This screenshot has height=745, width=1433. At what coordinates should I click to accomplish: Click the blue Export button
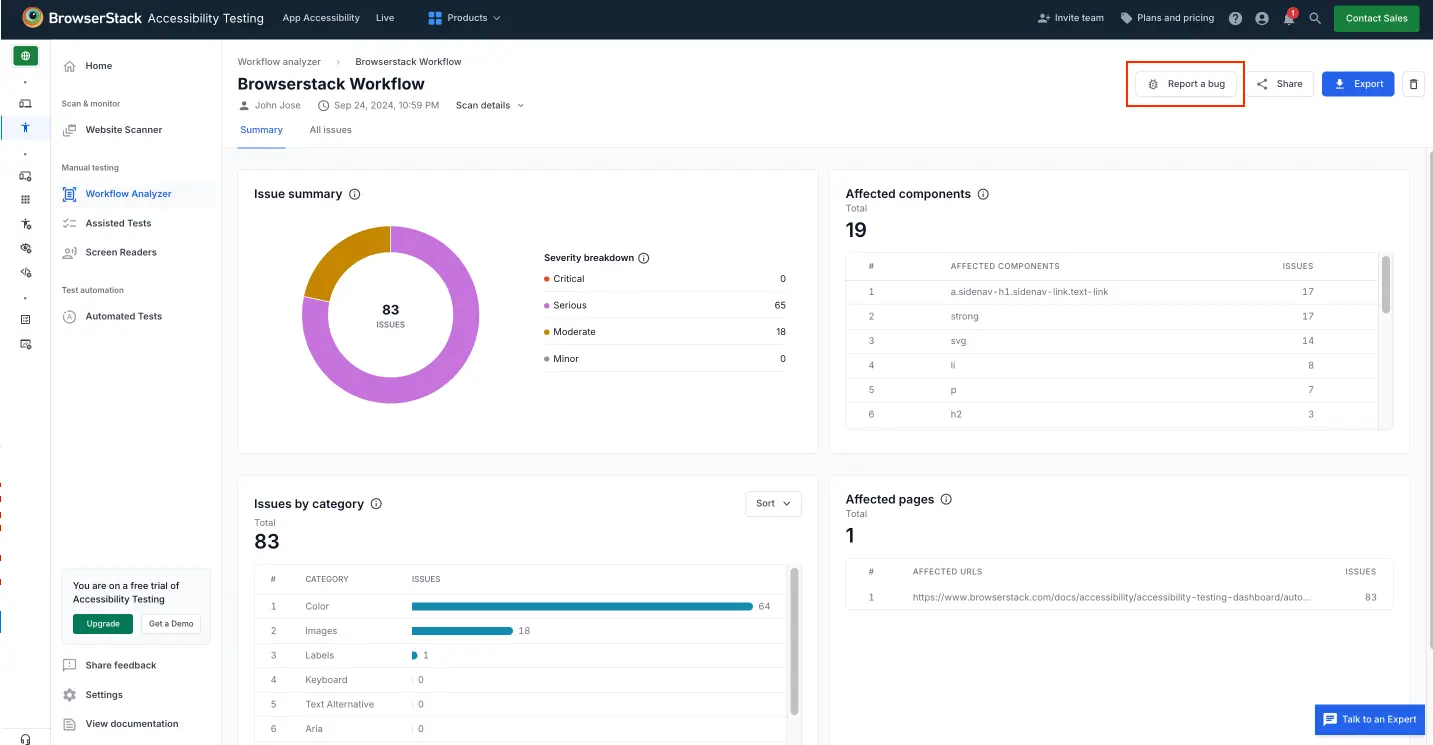[1357, 84]
